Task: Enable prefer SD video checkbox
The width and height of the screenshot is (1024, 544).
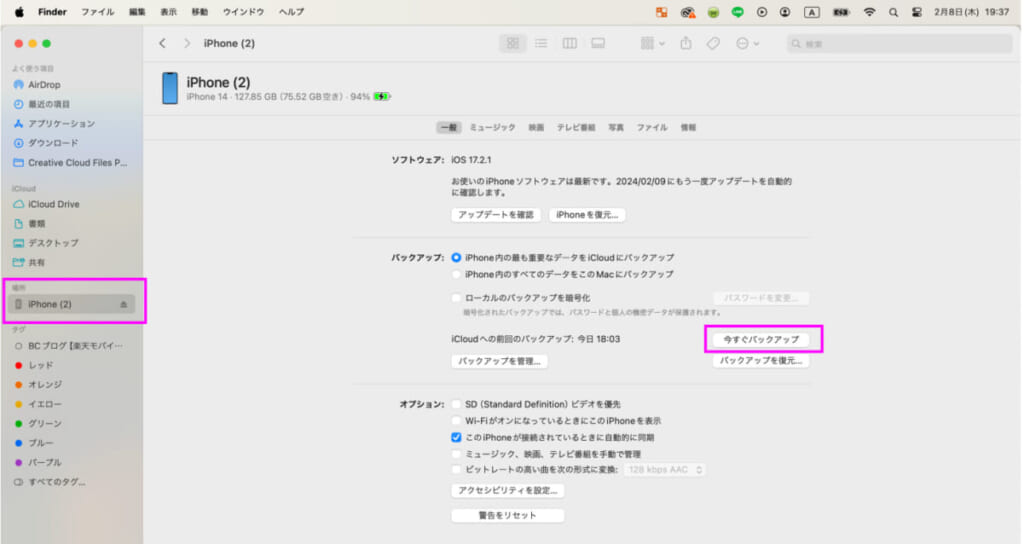Action: (x=456, y=404)
